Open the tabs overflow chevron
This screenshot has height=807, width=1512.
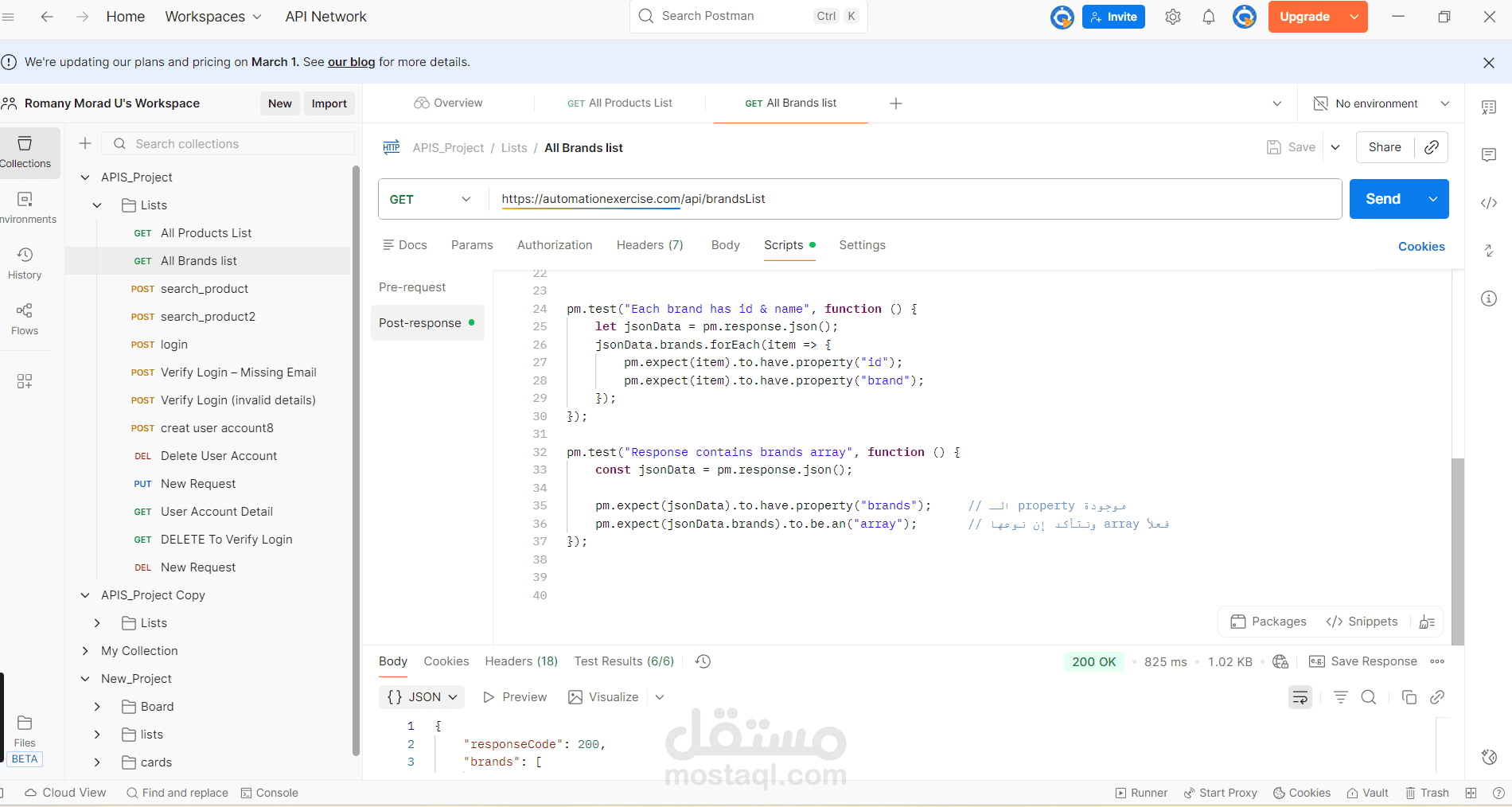[x=1277, y=103]
